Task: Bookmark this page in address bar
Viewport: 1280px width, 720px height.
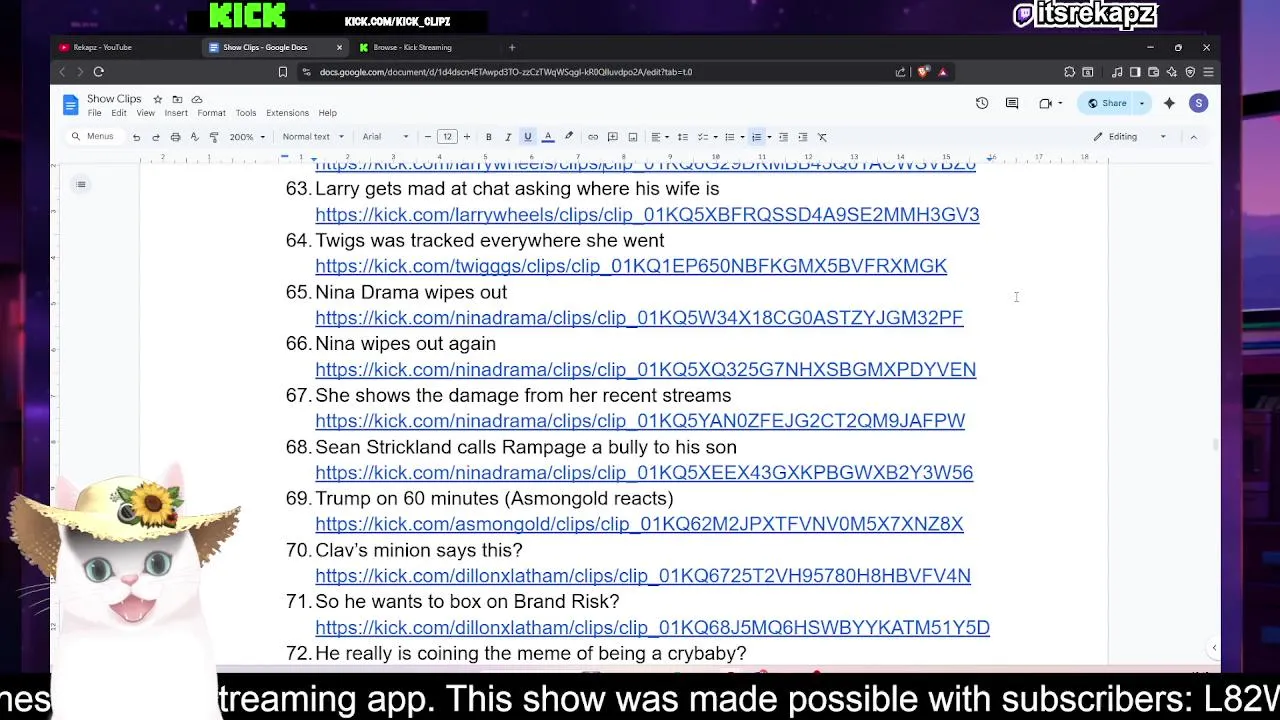Action: [283, 72]
